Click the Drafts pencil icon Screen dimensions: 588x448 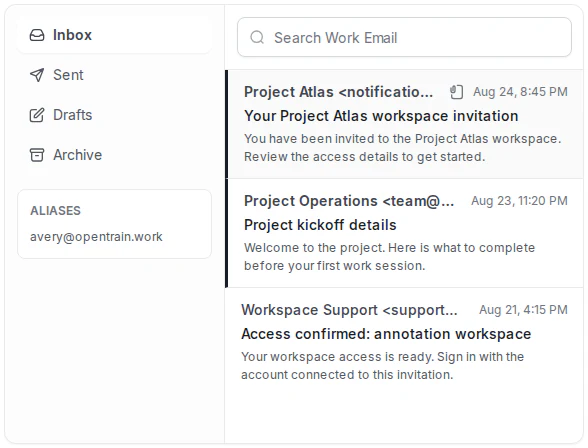point(37,115)
